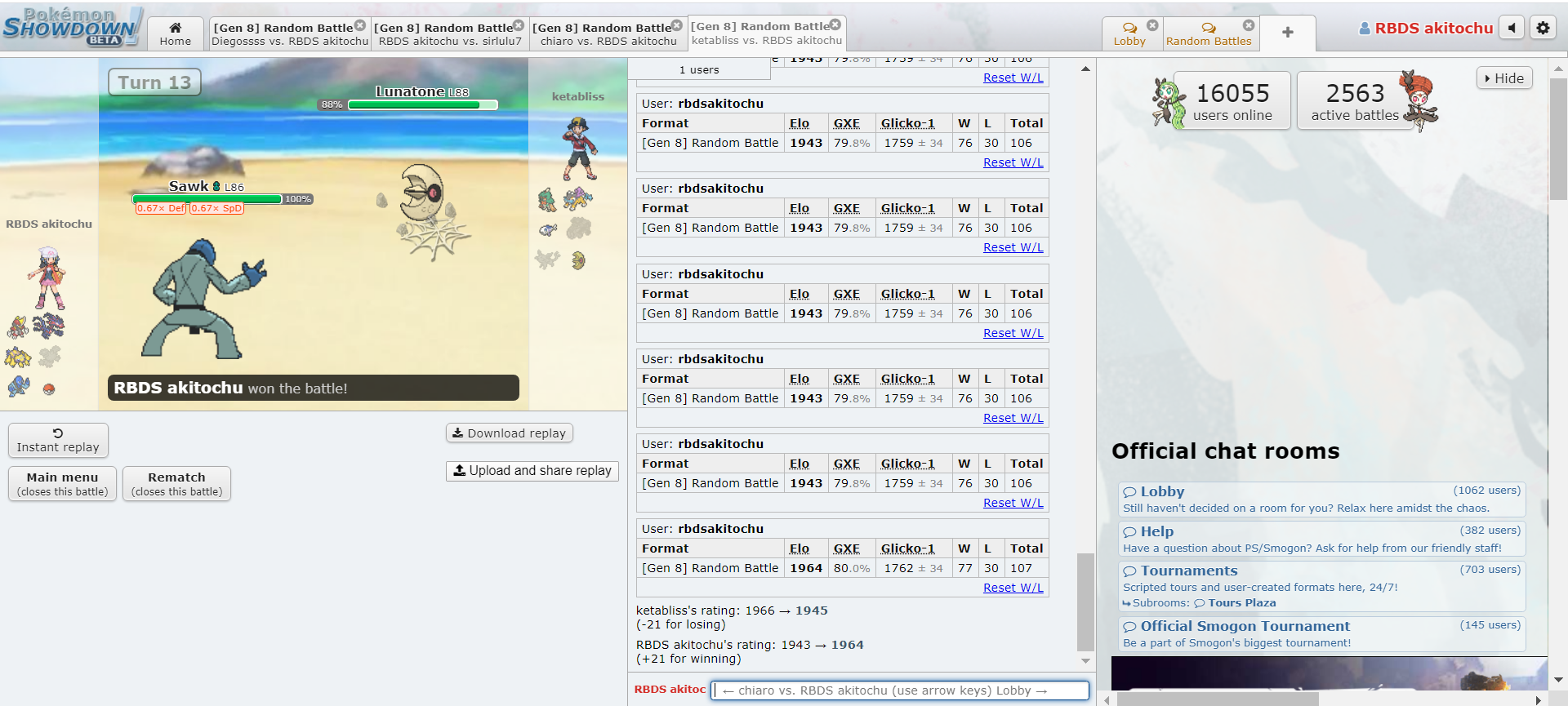Click ketabliss trainer avatar
Screen dimensions: 1568x706
coord(580,148)
